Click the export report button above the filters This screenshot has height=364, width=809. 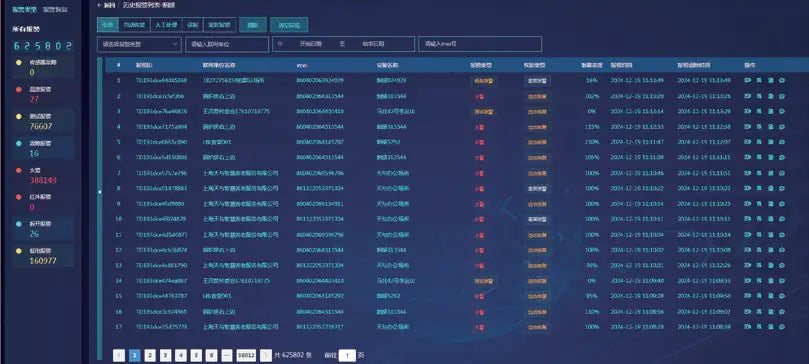tap(289, 25)
